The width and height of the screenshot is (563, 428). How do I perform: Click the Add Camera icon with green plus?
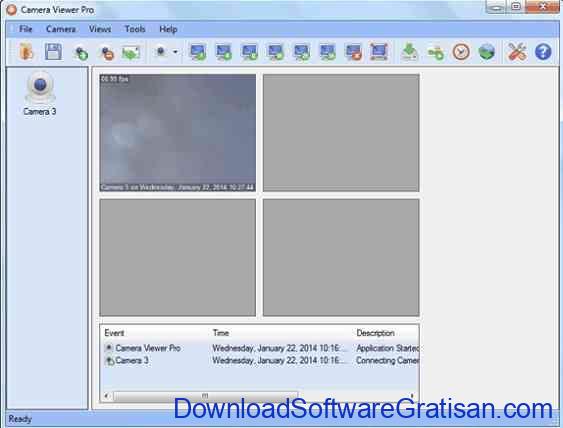[81, 53]
